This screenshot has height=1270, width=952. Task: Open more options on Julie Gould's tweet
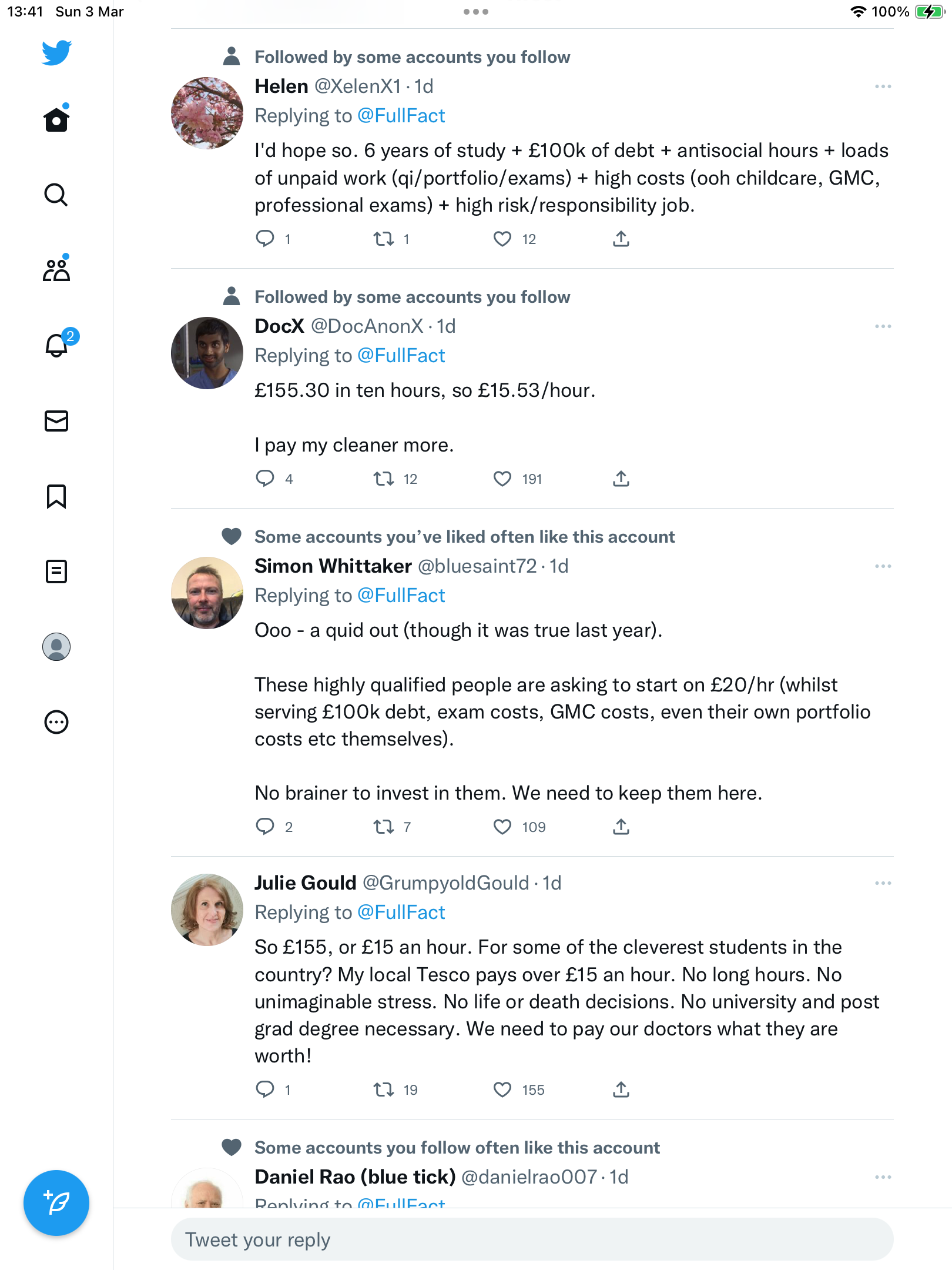(x=883, y=883)
